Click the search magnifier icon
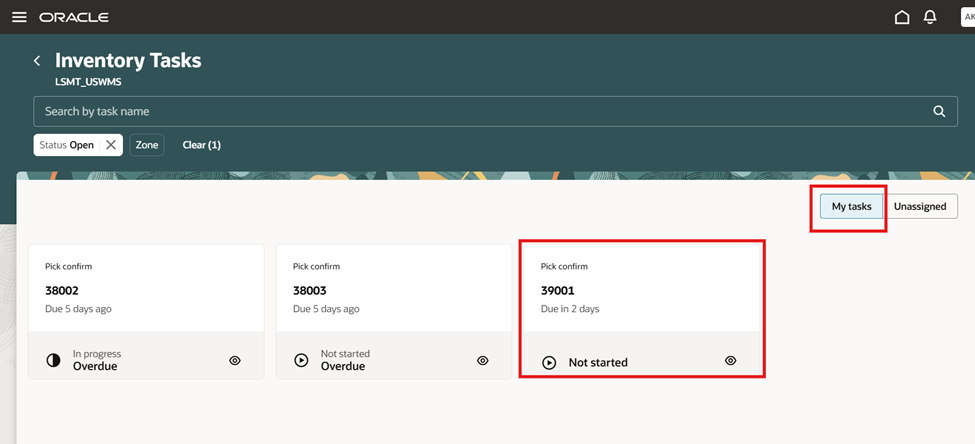This screenshot has height=444, width=975. 939,111
